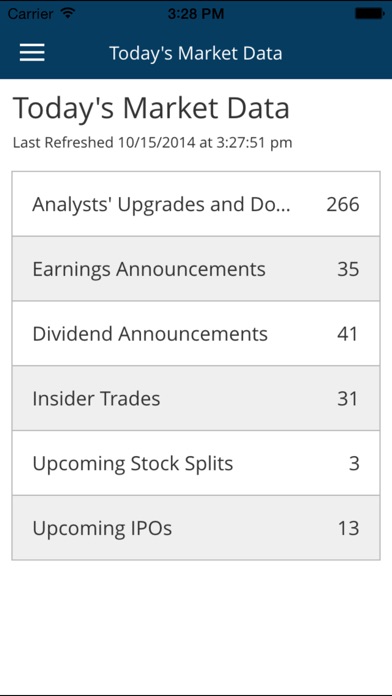
Task: Tap the 35 earnings count
Action: pos(348,269)
